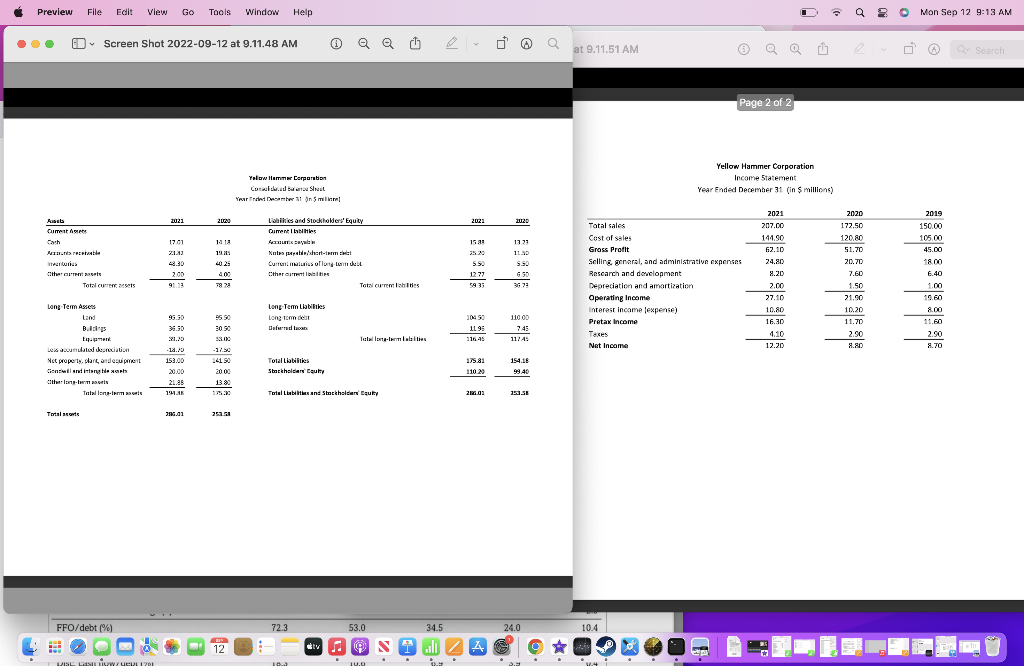The width and height of the screenshot is (1024, 666).
Task: Open the Apple menu
Action: pos(18,12)
